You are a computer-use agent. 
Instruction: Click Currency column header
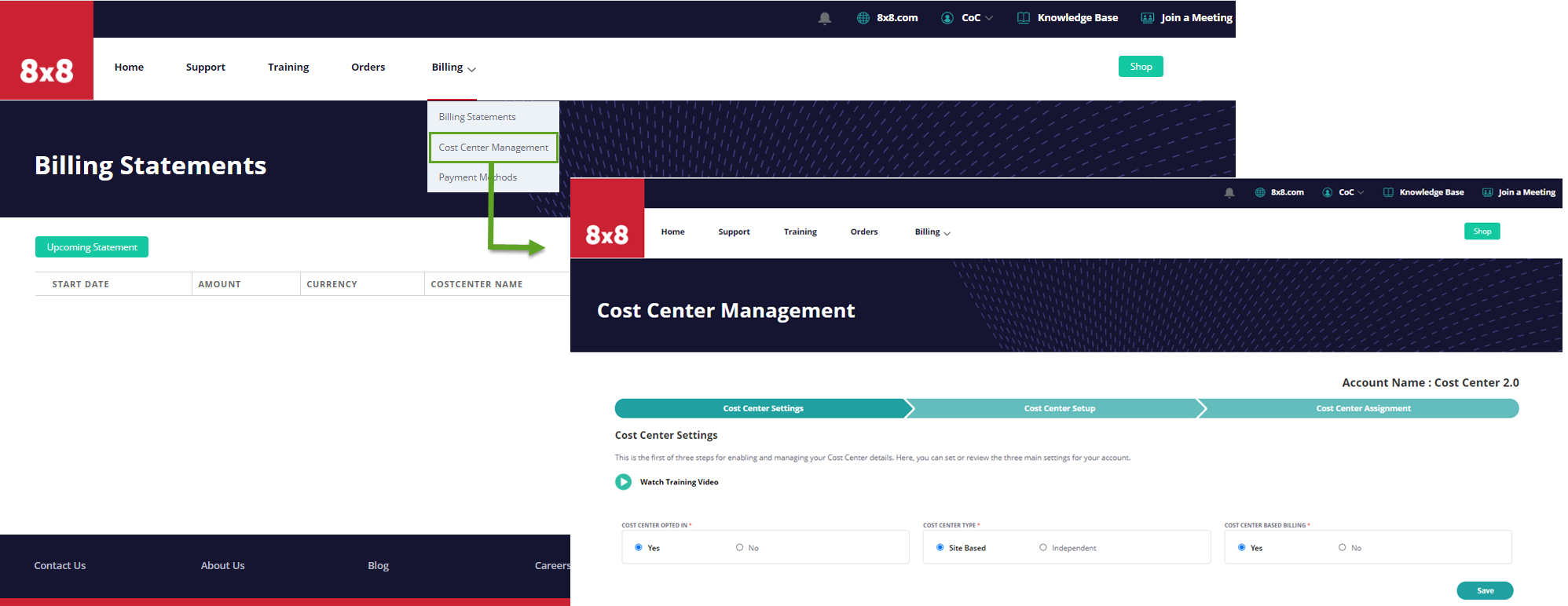pos(332,284)
